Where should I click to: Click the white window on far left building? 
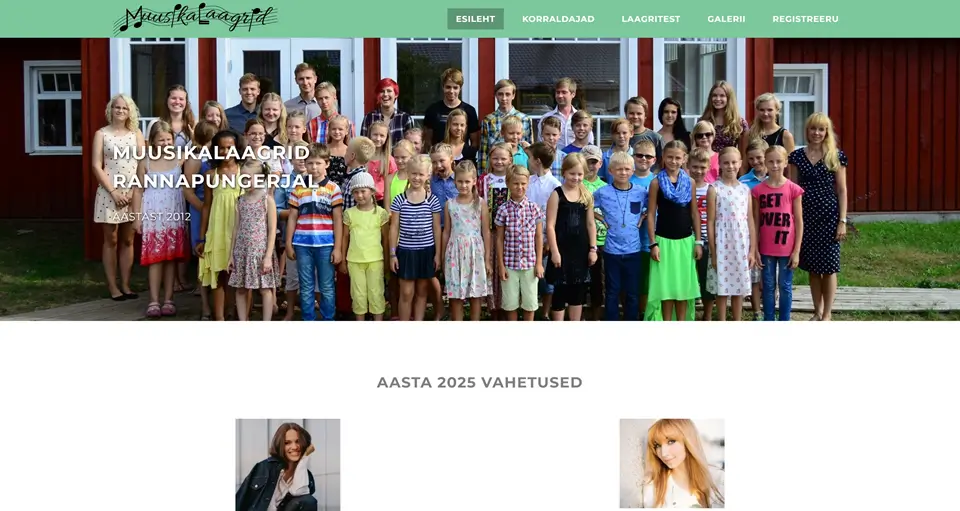click(x=53, y=107)
